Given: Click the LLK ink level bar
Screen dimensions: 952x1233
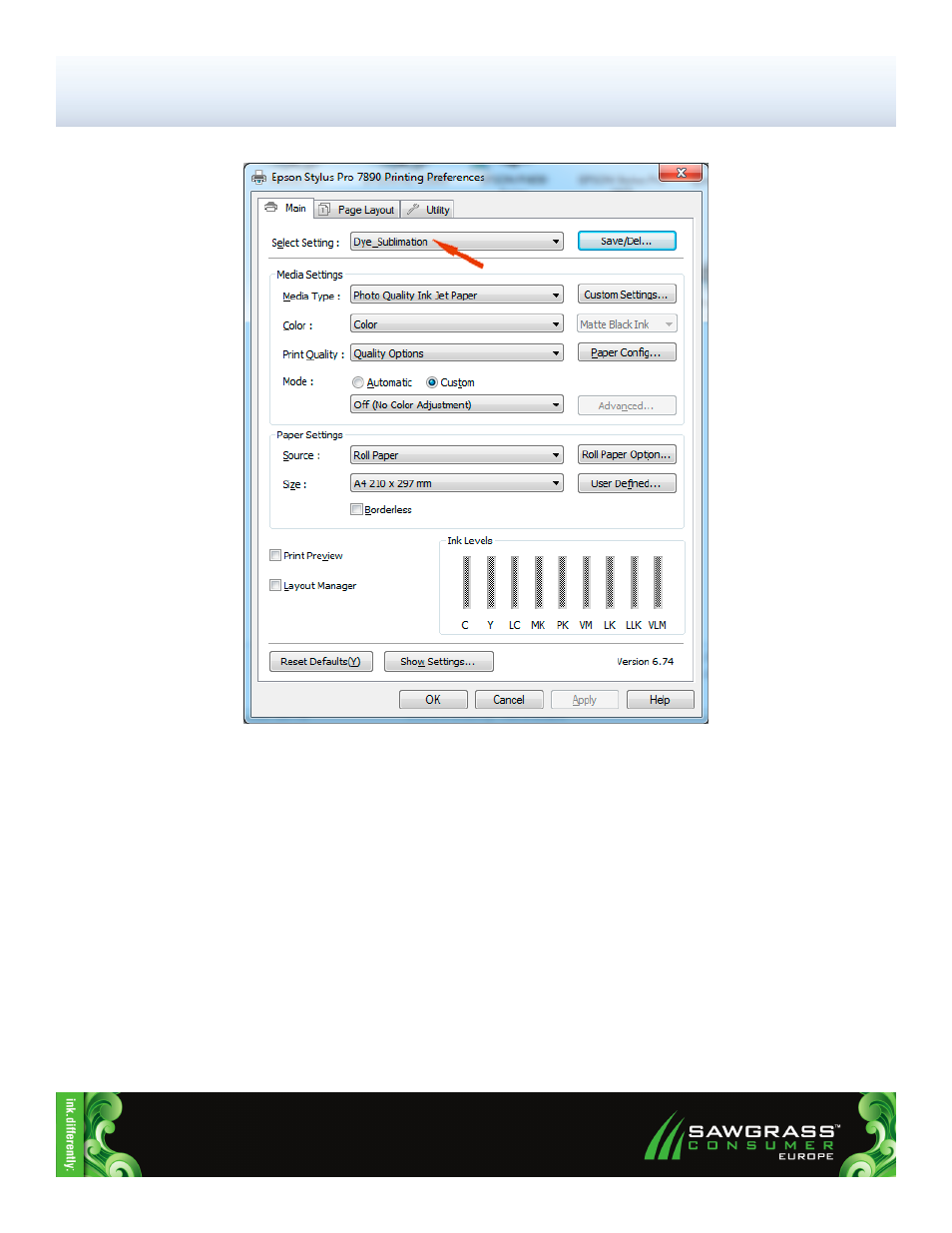Looking at the screenshot, I should (635, 582).
